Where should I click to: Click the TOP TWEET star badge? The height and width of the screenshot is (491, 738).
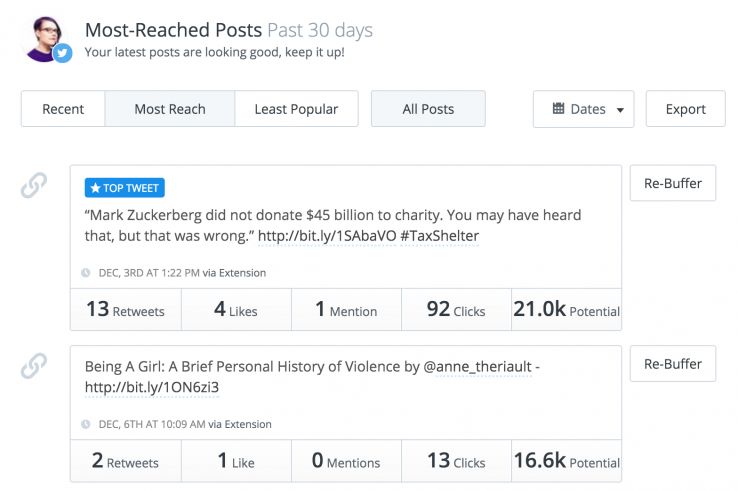coord(125,187)
